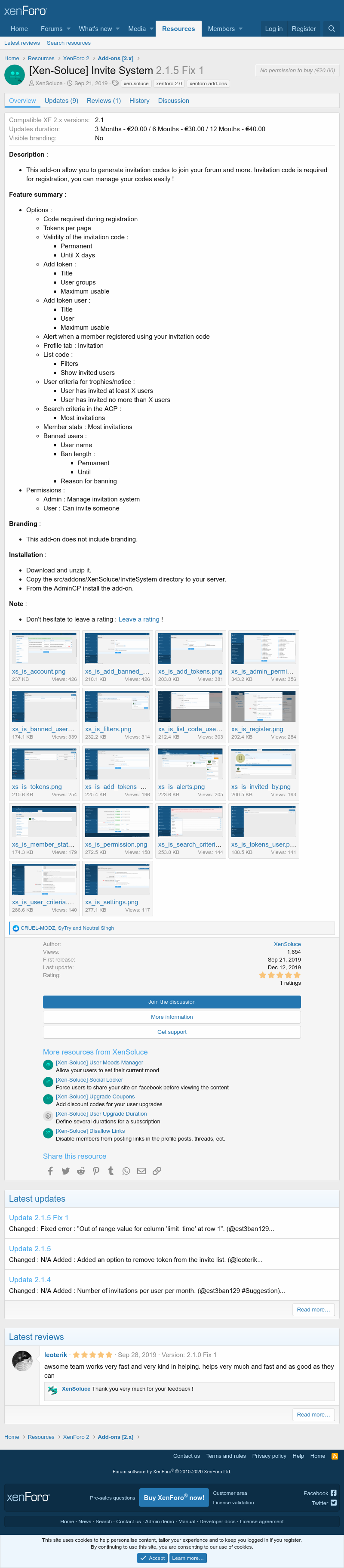Open the Leave a rating link

coord(139,619)
